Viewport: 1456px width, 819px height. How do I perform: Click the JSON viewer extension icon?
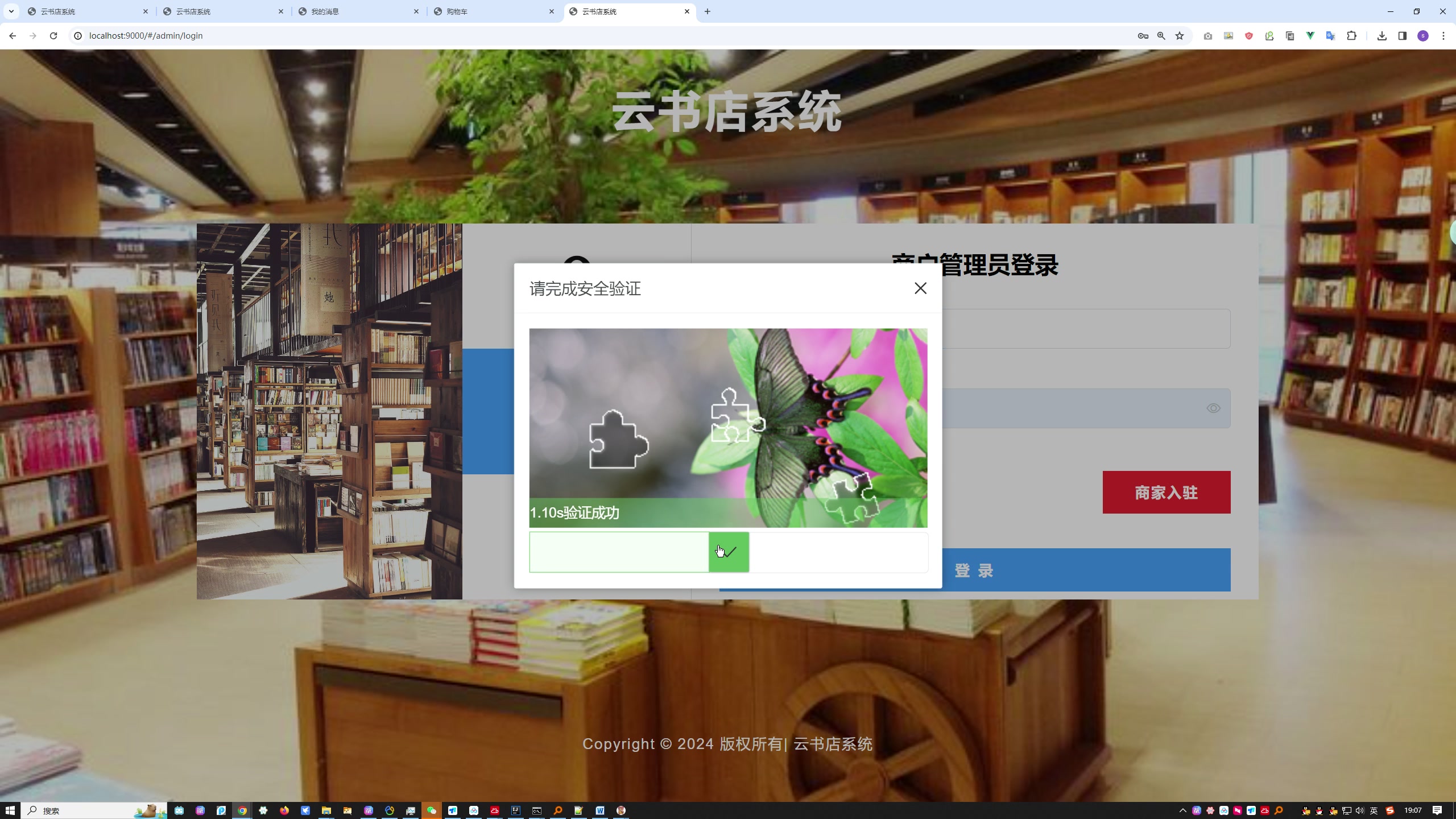(x=1269, y=36)
